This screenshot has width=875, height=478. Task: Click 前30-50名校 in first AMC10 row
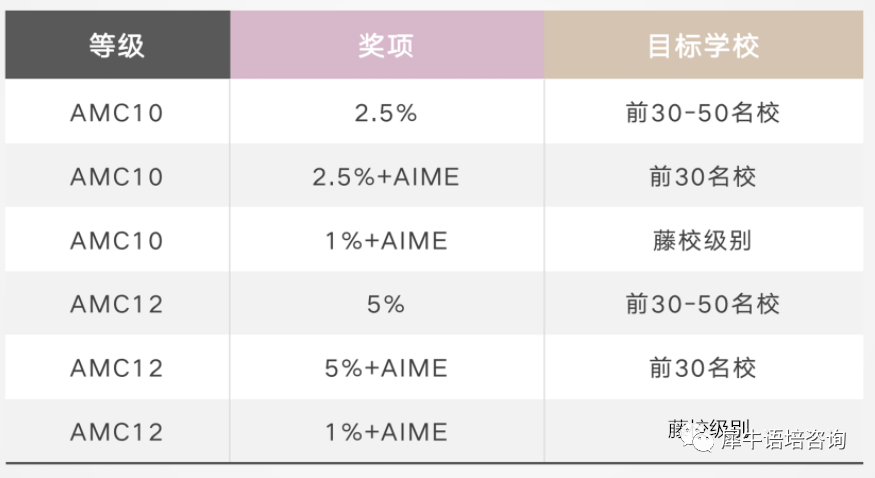point(703,113)
